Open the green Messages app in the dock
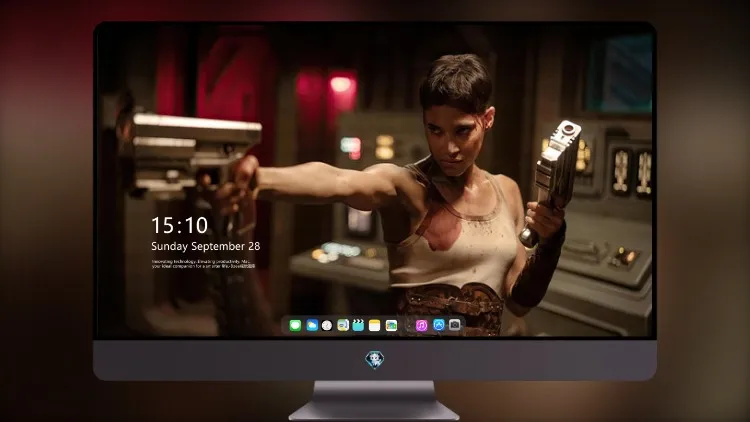750x422 pixels. pyautogui.click(x=295, y=325)
